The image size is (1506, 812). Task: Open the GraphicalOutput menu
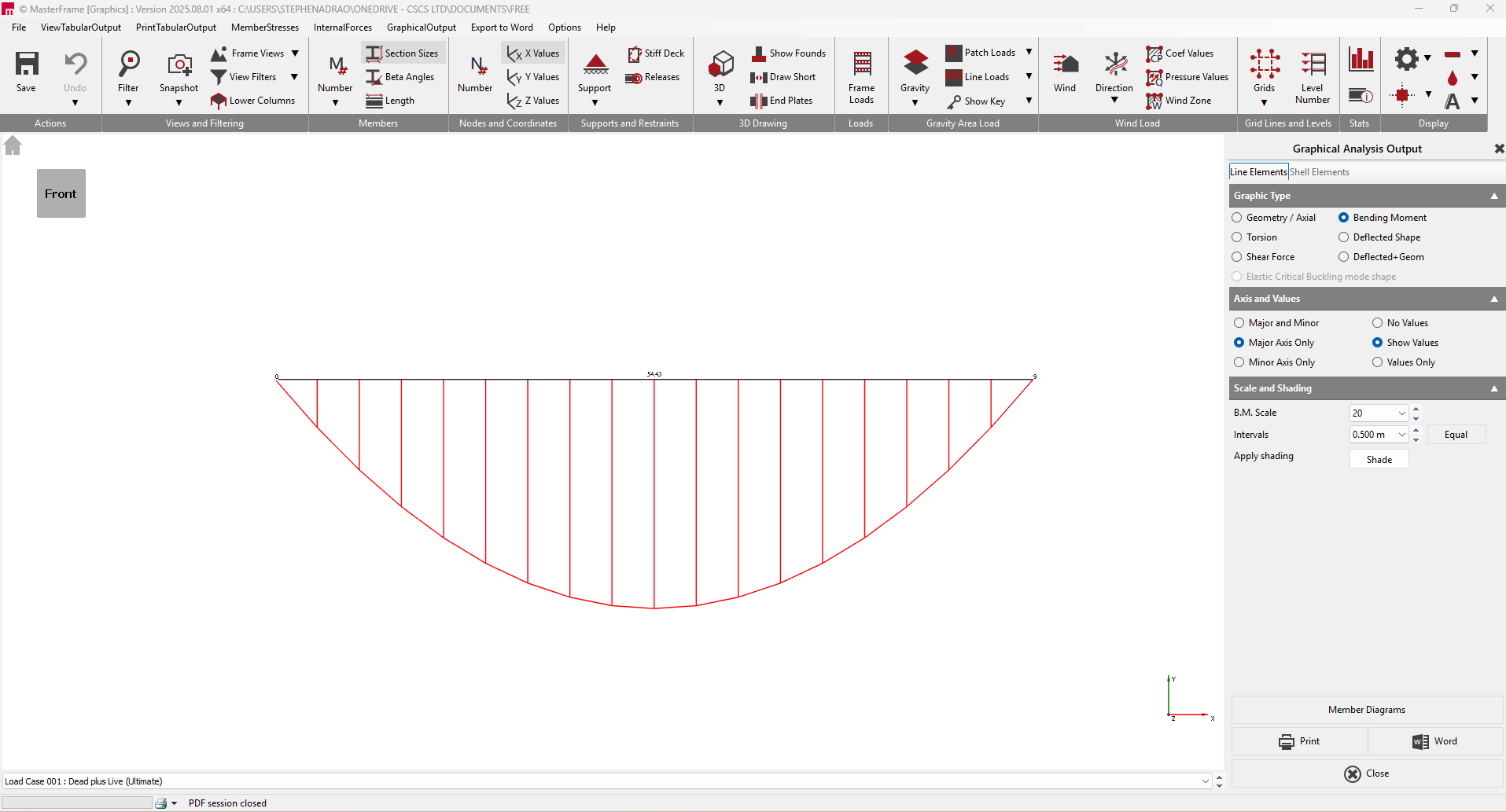tap(422, 28)
